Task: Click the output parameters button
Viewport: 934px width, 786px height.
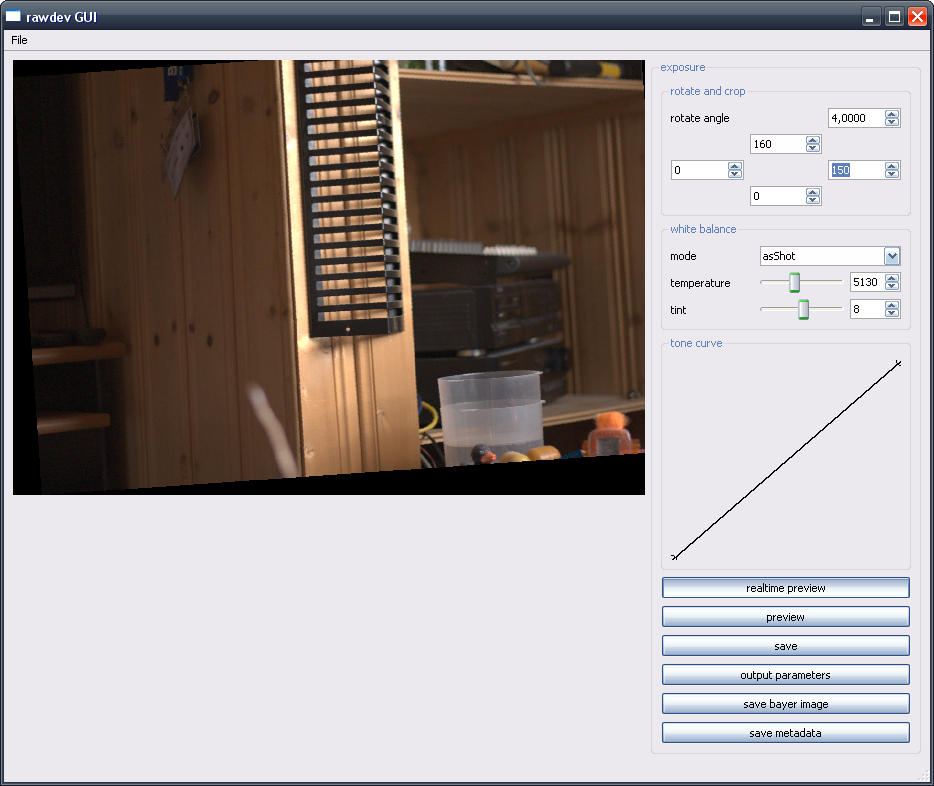Action: pos(785,675)
